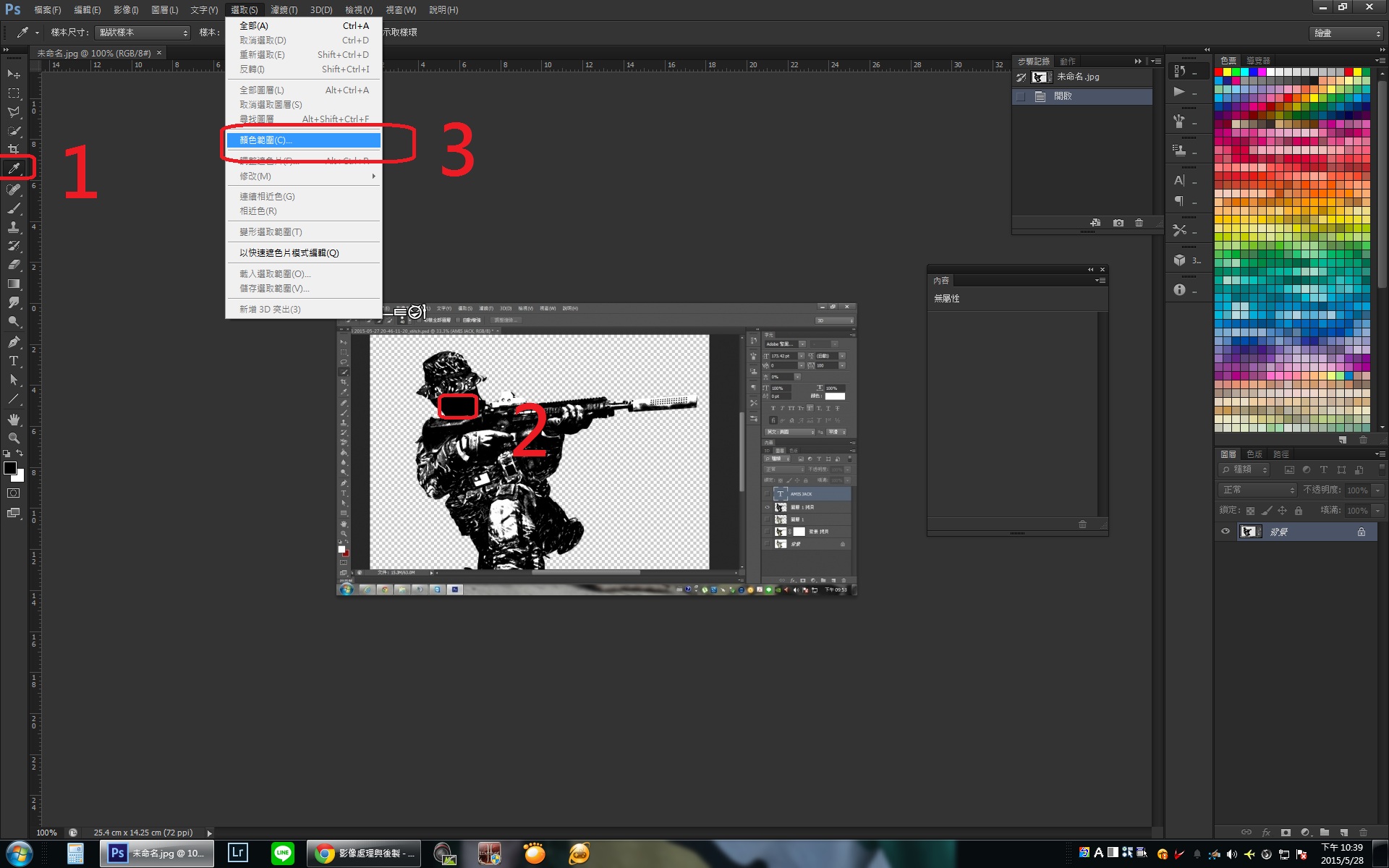This screenshot has width=1389, height=868.
Task: Toggle the history brush source box beside 開啟
Action: tap(1021, 96)
